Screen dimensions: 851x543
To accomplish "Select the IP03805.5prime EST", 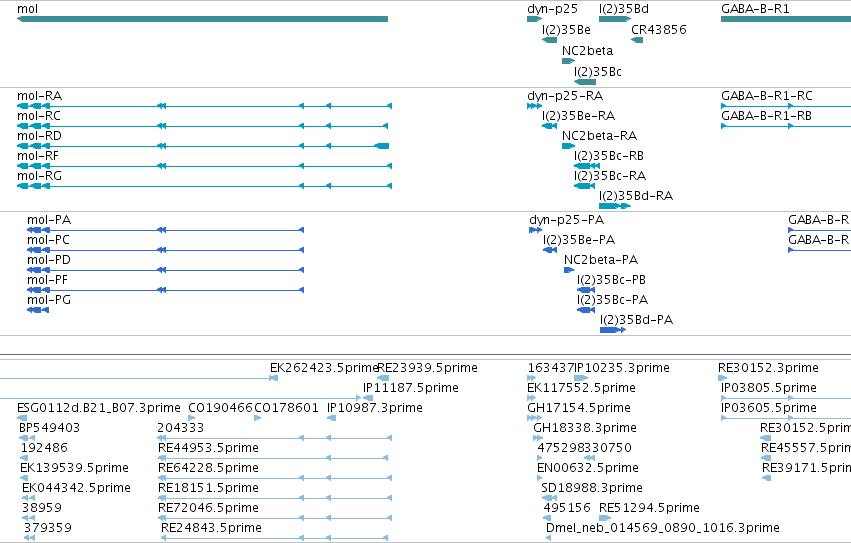I will click(x=786, y=399).
